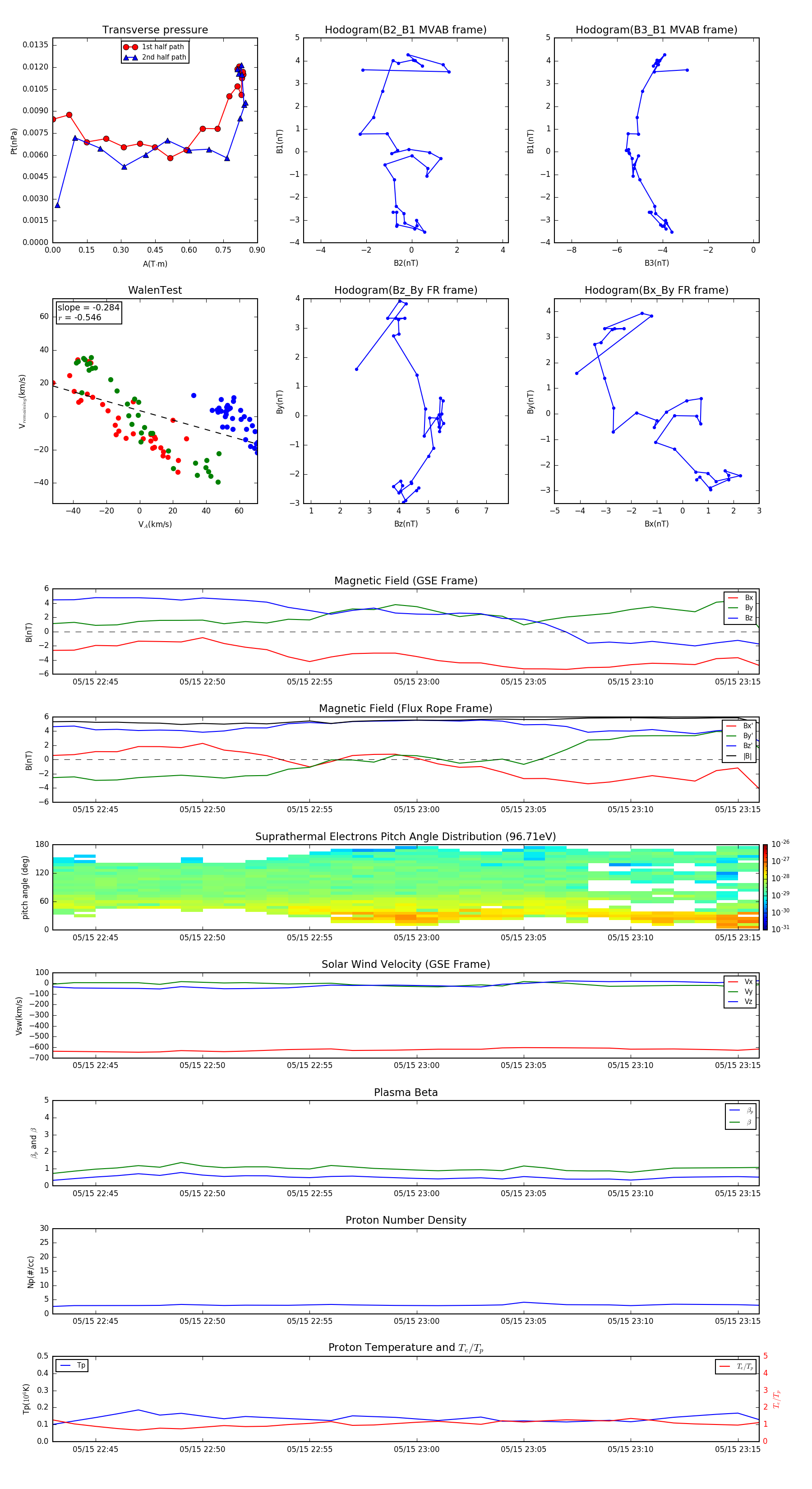The image size is (812, 1489).
Task: Click the Suprathermal Electrons Pitch Angle Distribution title
Action: click(x=406, y=837)
